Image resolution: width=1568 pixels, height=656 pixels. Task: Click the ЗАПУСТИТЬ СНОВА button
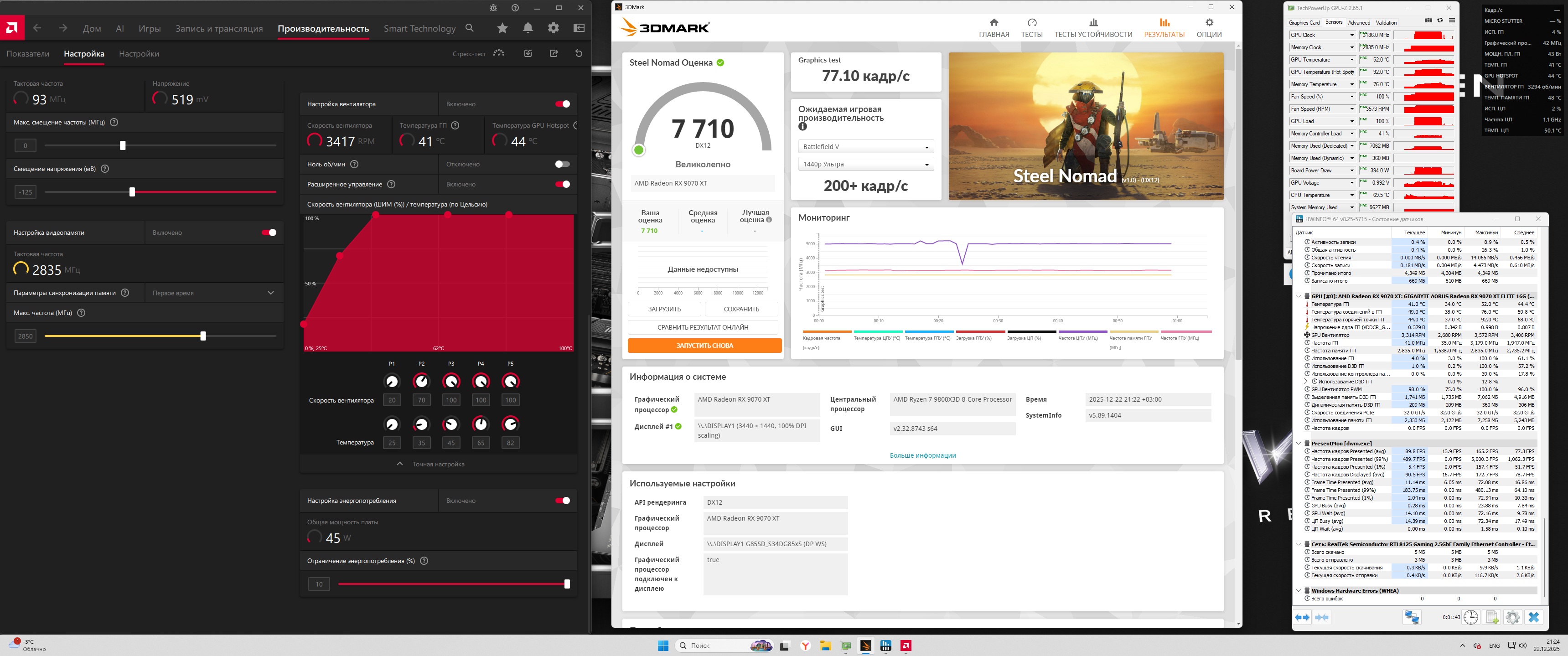(x=704, y=346)
